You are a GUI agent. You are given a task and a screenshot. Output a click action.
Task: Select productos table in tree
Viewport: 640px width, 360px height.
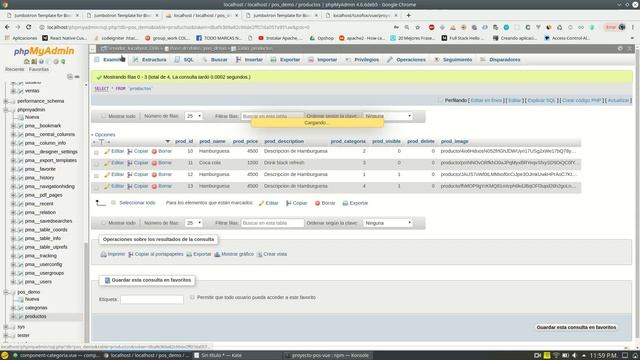click(36, 316)
